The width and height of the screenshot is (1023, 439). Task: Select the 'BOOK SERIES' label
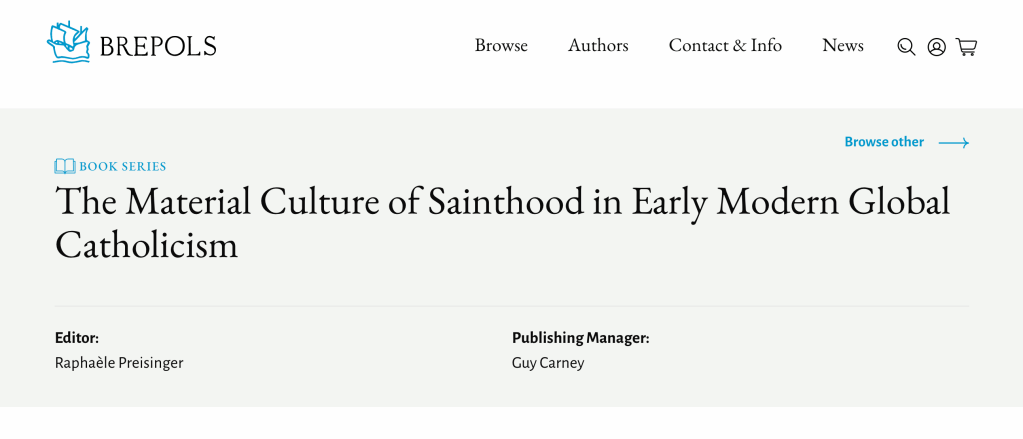pyautogui.click(x=123, y=167)
